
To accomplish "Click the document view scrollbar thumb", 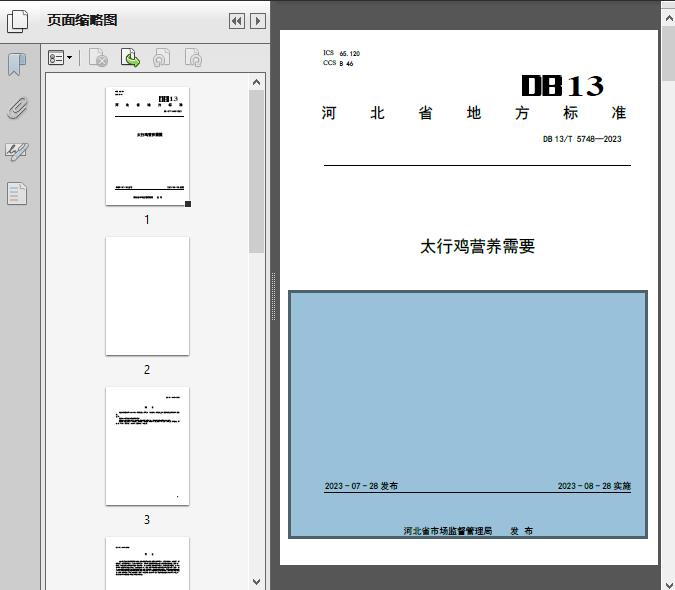I will click(x=669, y=53).
